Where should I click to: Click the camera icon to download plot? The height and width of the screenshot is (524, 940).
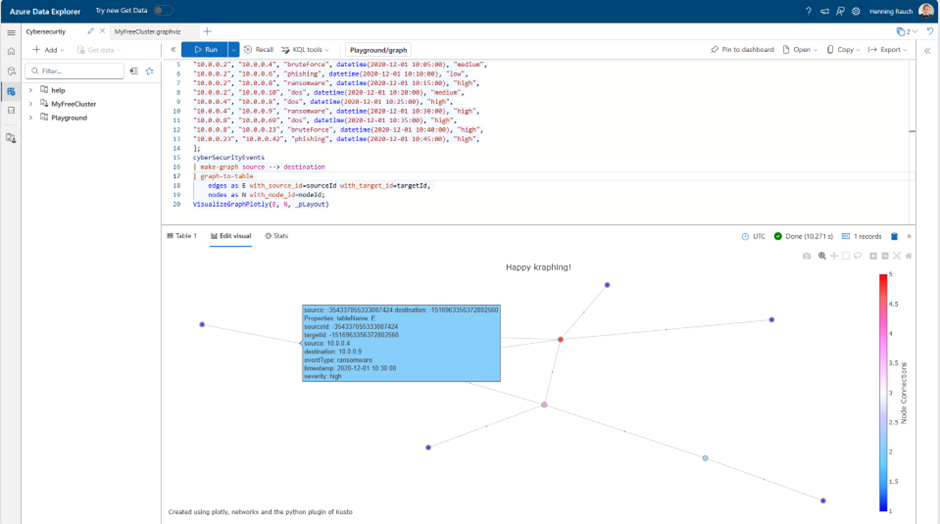[x=806, y=256]
